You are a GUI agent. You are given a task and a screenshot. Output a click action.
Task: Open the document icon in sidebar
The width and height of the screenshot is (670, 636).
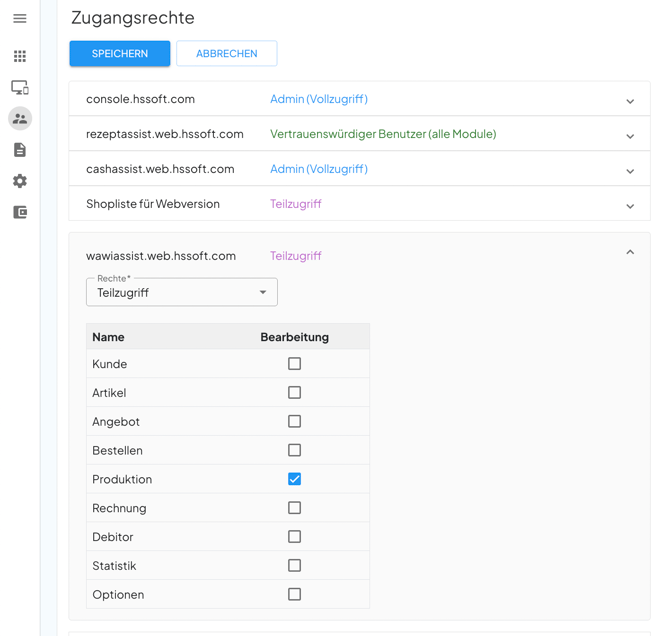[20, 150]
